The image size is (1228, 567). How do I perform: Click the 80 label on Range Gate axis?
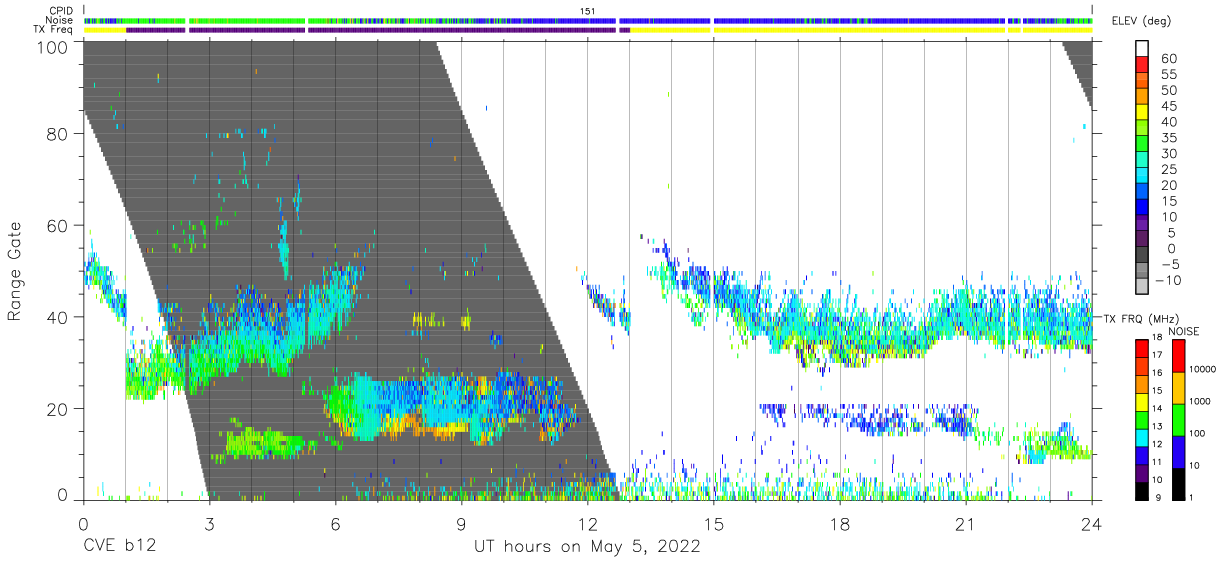click(58, 134)
